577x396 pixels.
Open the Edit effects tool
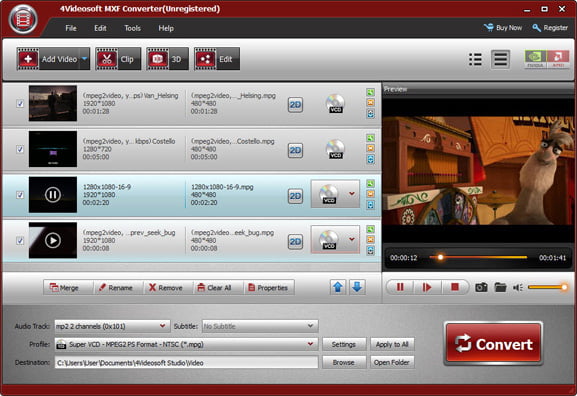[x=217, y=59]
